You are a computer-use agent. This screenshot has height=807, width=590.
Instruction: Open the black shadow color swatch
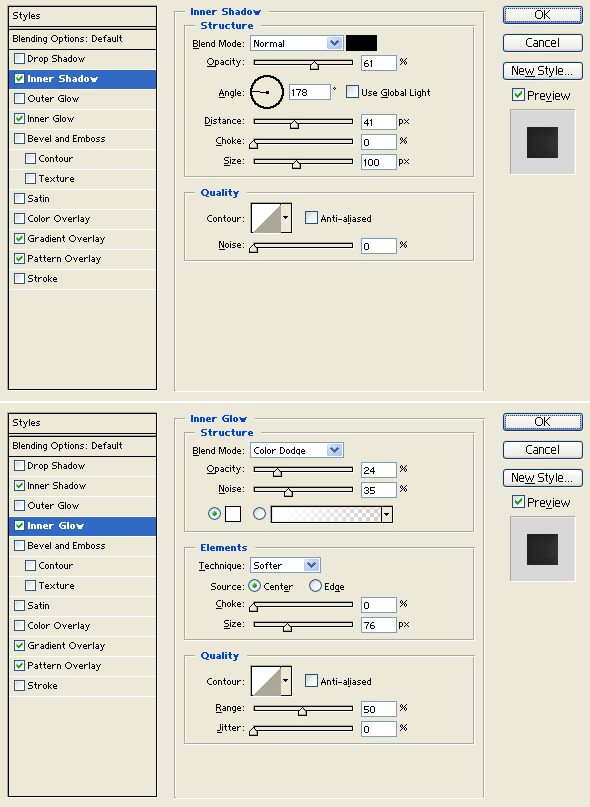(361, 43)
